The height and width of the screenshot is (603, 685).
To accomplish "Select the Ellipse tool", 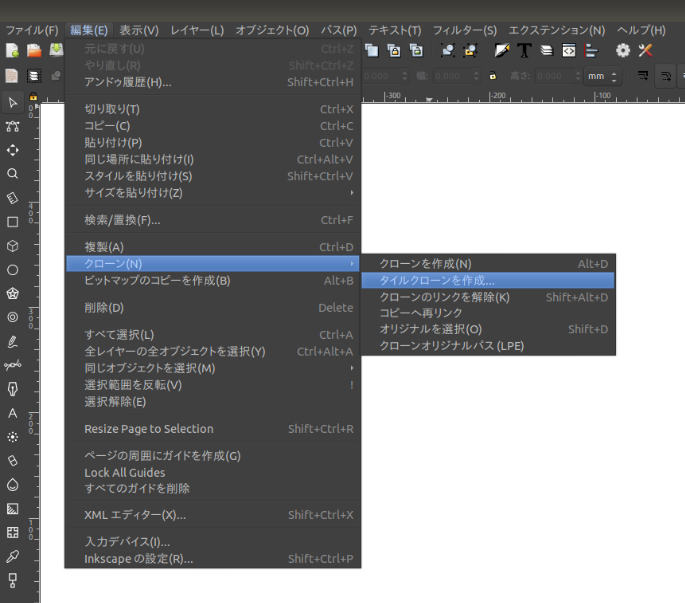I will pyautogui.click(x=13, y=270).
